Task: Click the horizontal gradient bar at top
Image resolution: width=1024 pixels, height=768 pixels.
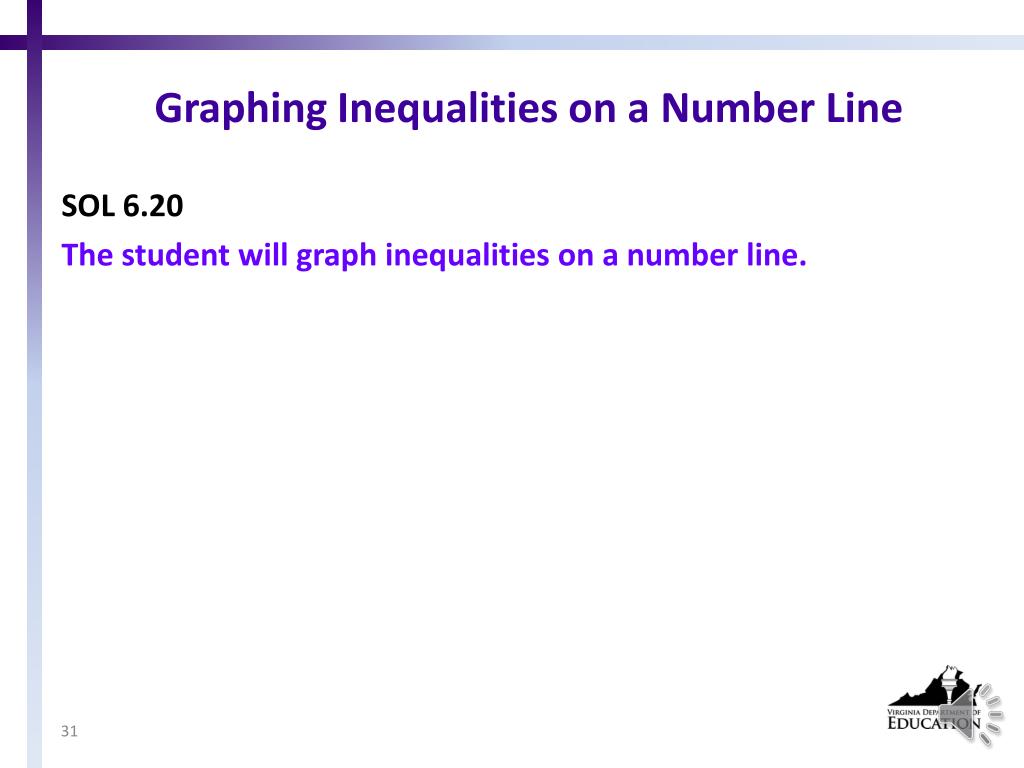Action: pyautogui.click(x=532, y=43)
